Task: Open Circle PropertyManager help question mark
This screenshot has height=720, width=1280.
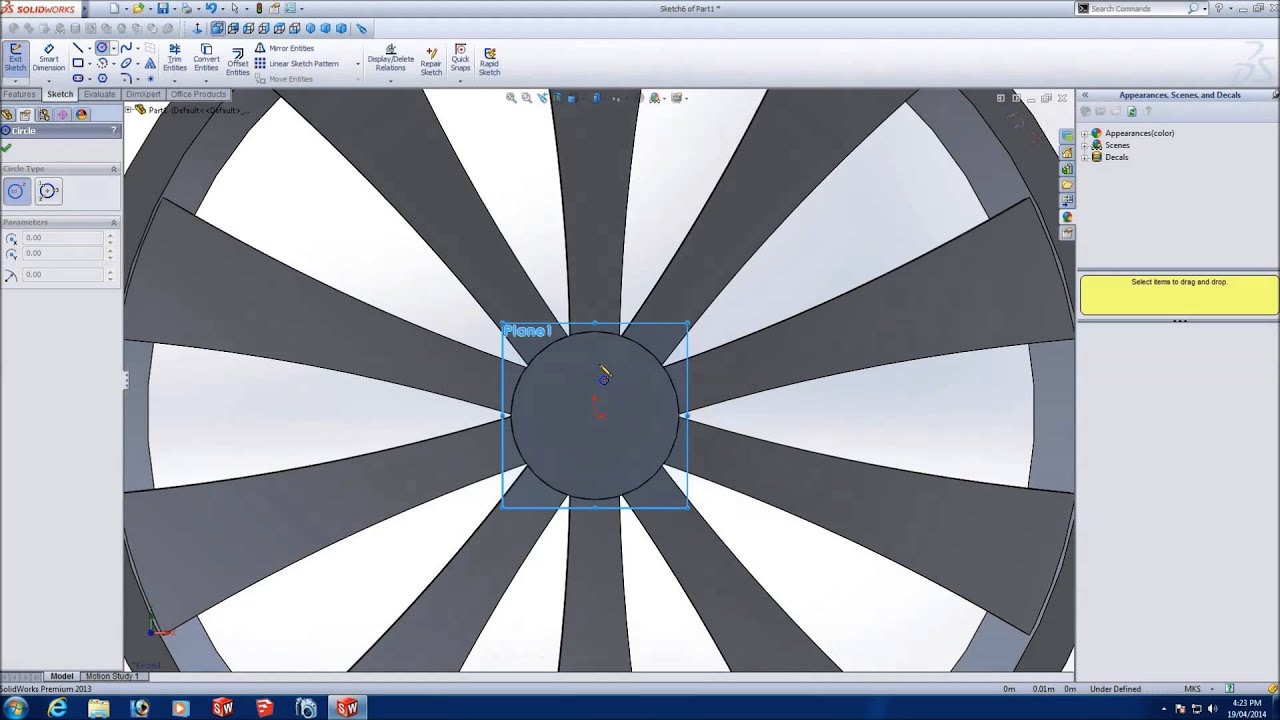Action: (x=113, y=131)
